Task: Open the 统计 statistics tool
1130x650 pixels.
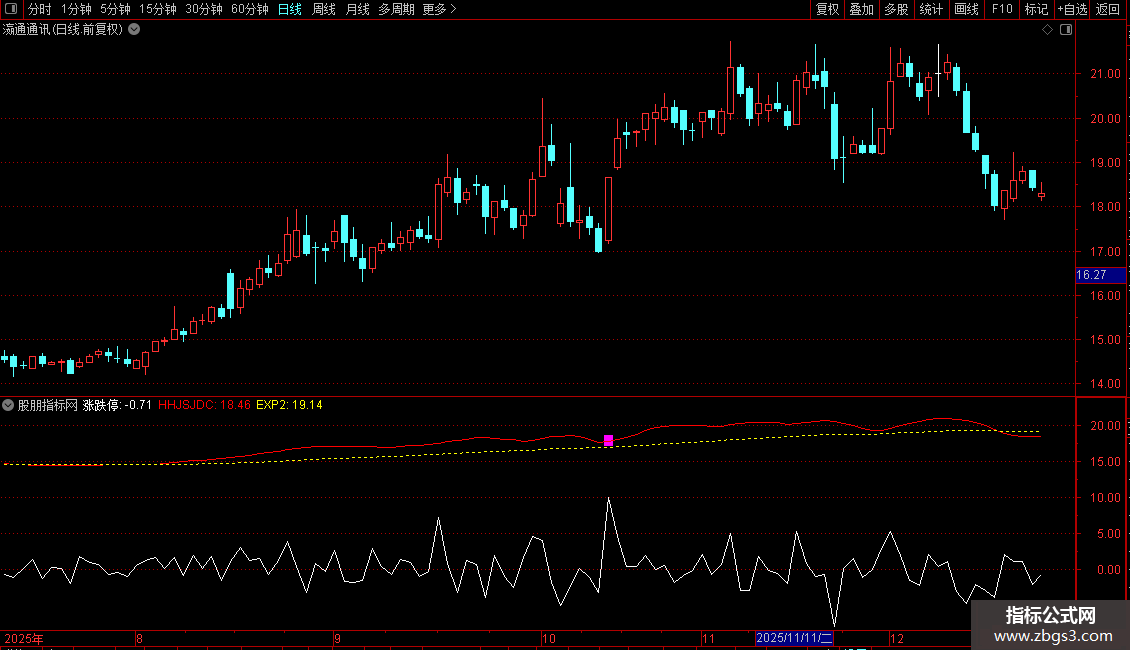Action: [931, 9]
